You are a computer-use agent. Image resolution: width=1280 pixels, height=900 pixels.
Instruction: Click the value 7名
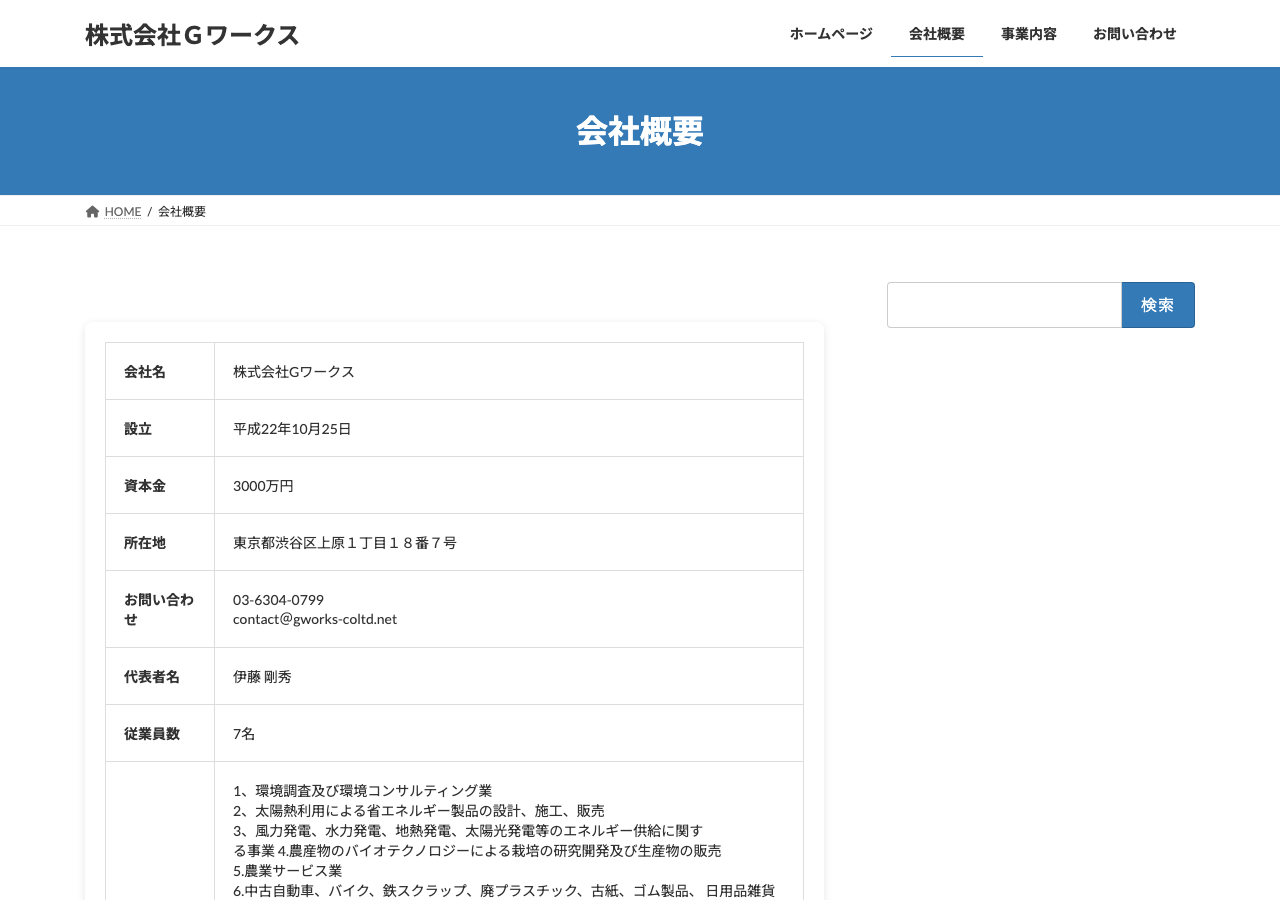point(244,733)
